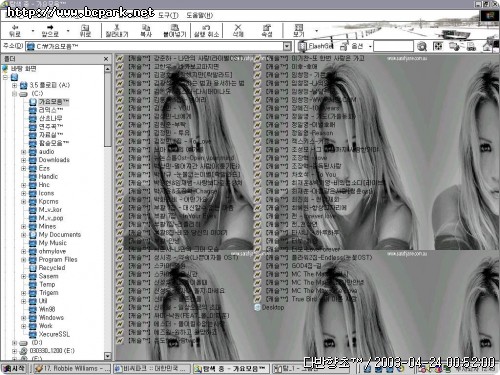Click the 잘라내기 (Cut) scissors icon
Image resolution: width=500 pixels, height=375 pixels.
tap(116, 30)
